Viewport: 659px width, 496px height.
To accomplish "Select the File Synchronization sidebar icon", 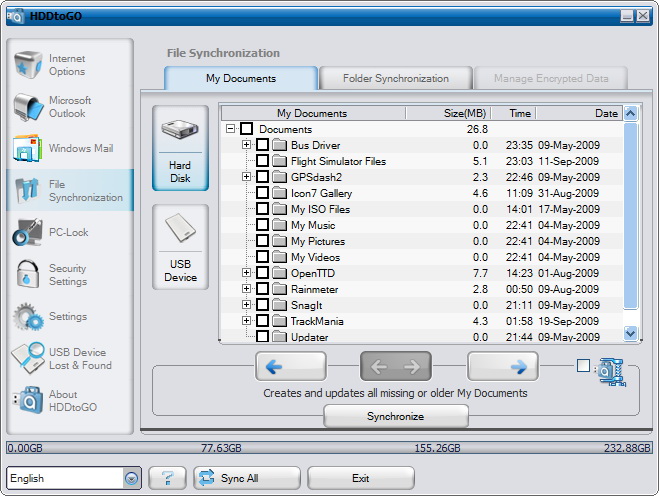I will click(27, 190).
